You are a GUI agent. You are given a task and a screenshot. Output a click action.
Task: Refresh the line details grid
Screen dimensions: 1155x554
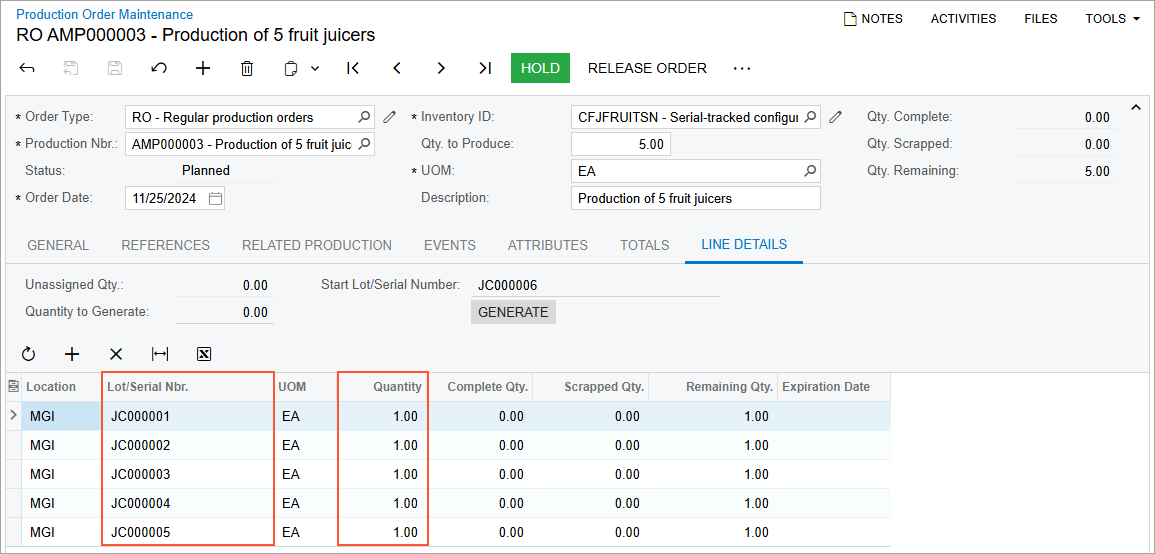28,354
